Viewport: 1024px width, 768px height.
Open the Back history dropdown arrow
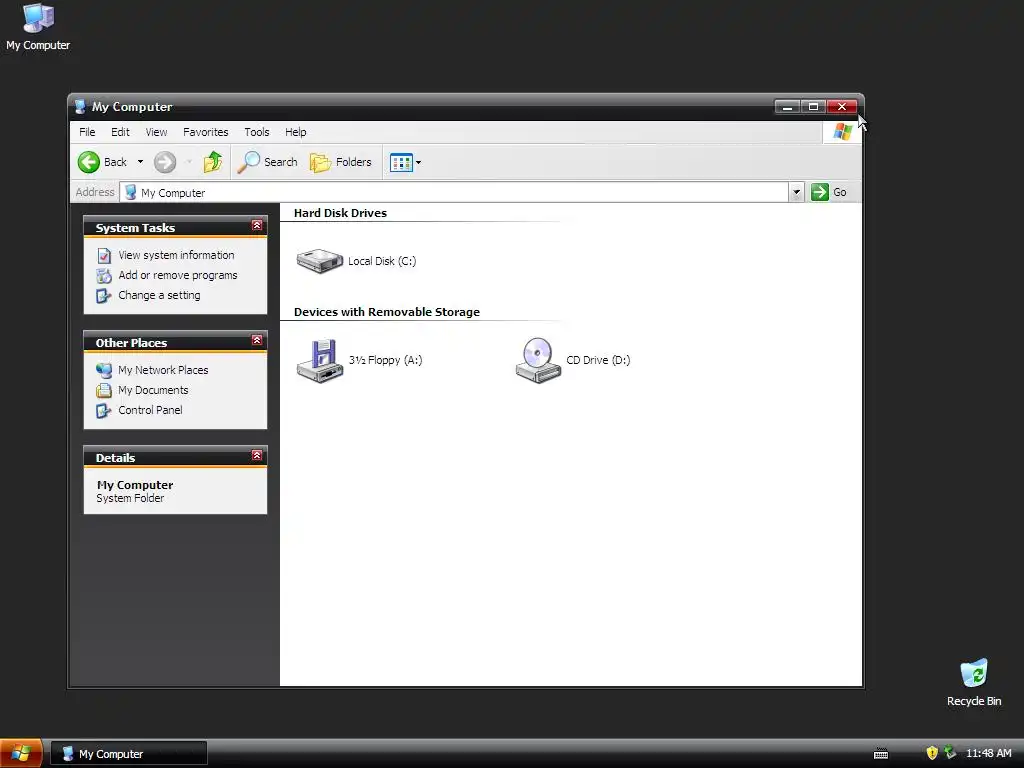click(140, 162)
